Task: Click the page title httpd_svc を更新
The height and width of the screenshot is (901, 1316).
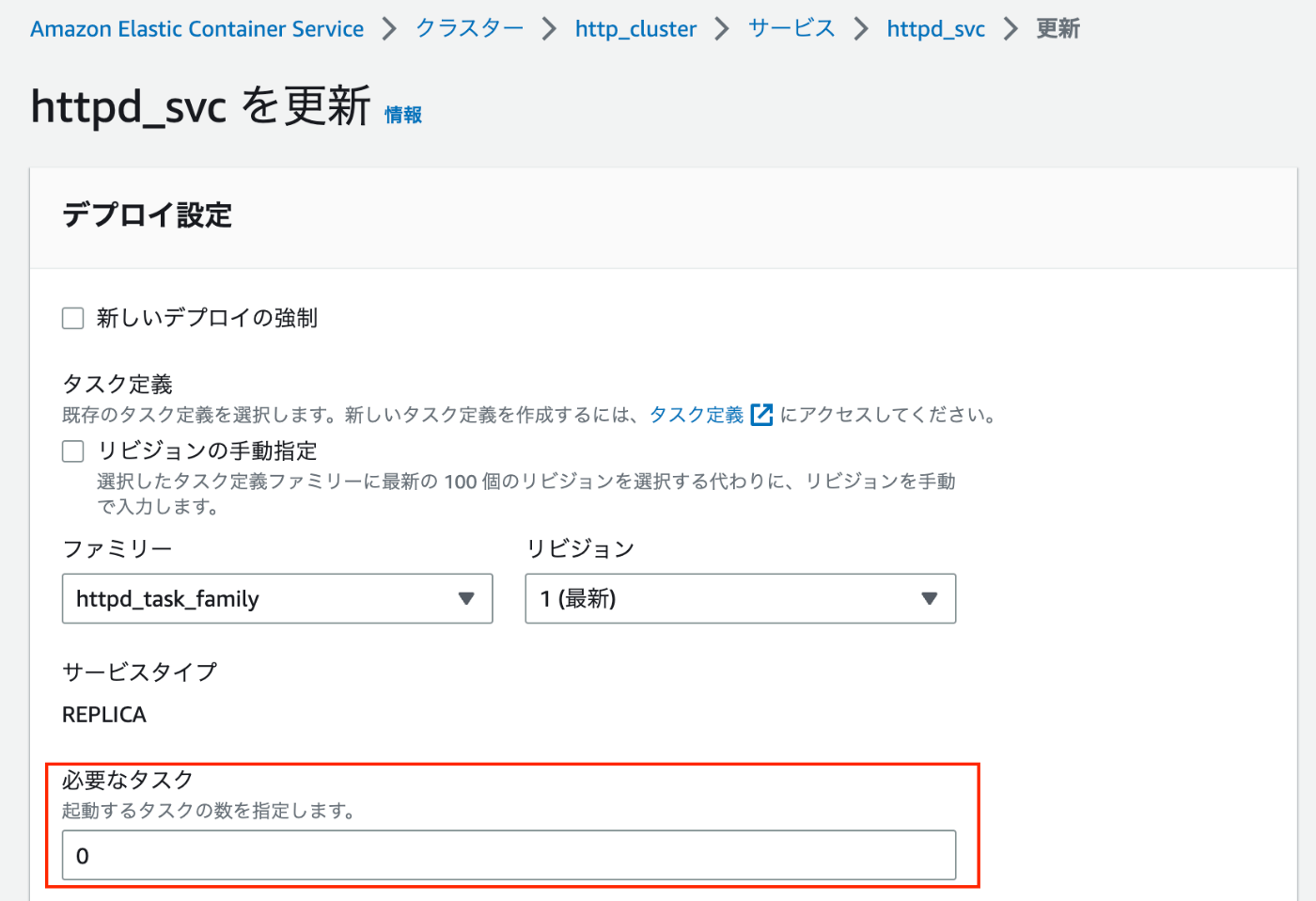Action: [x=200, y=105]
